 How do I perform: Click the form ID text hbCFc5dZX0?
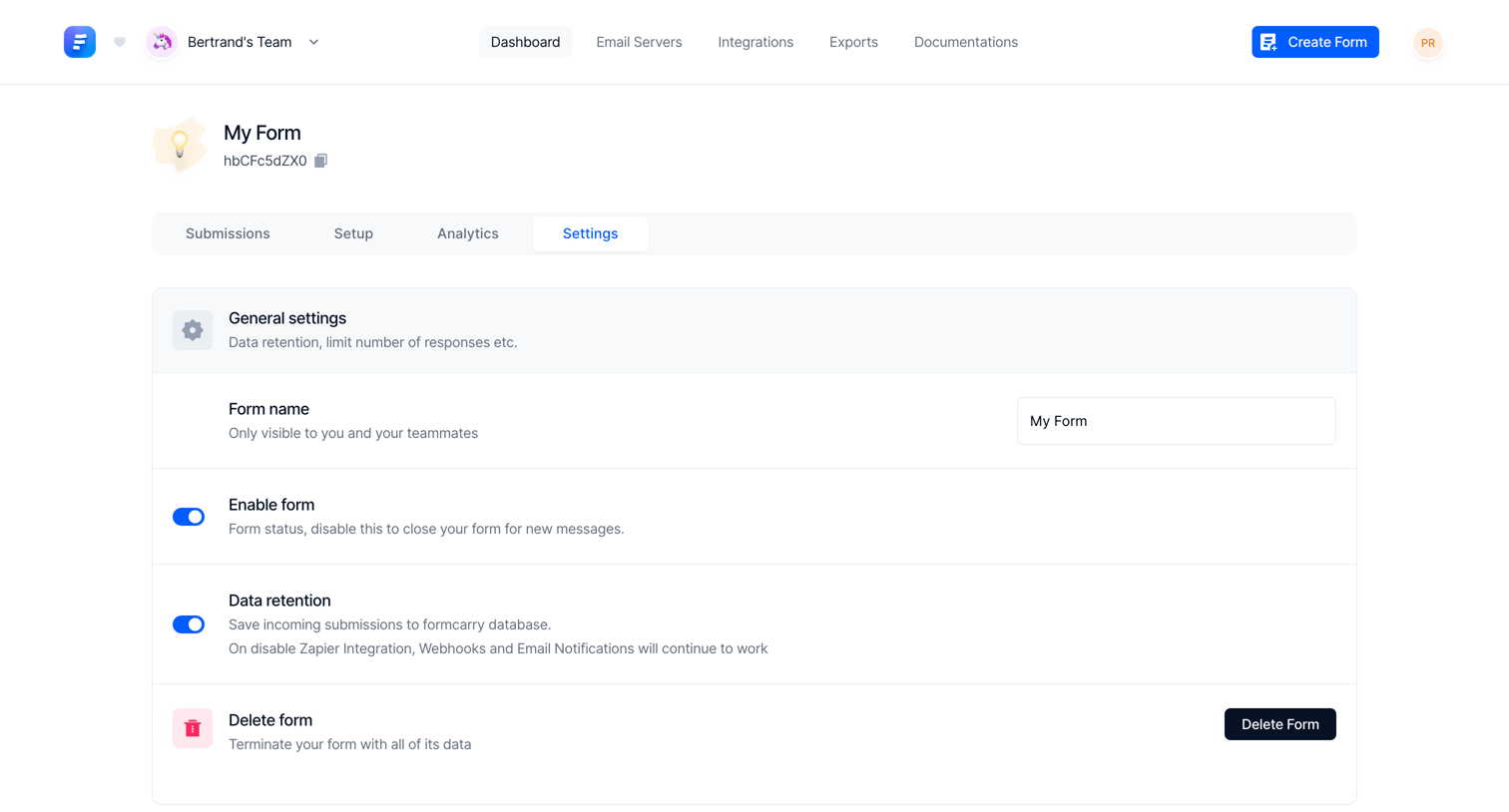(x=265, y=161)
